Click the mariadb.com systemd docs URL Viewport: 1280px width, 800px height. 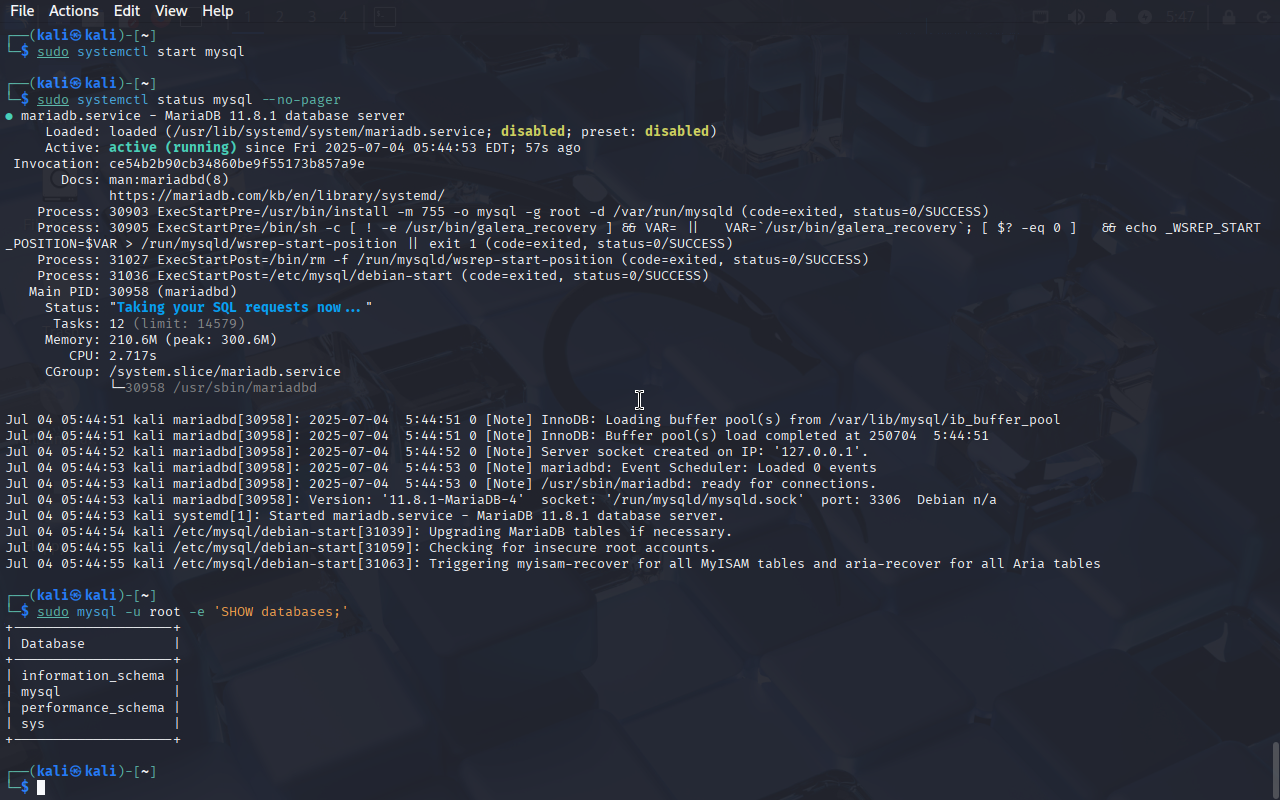click(277, 196)
